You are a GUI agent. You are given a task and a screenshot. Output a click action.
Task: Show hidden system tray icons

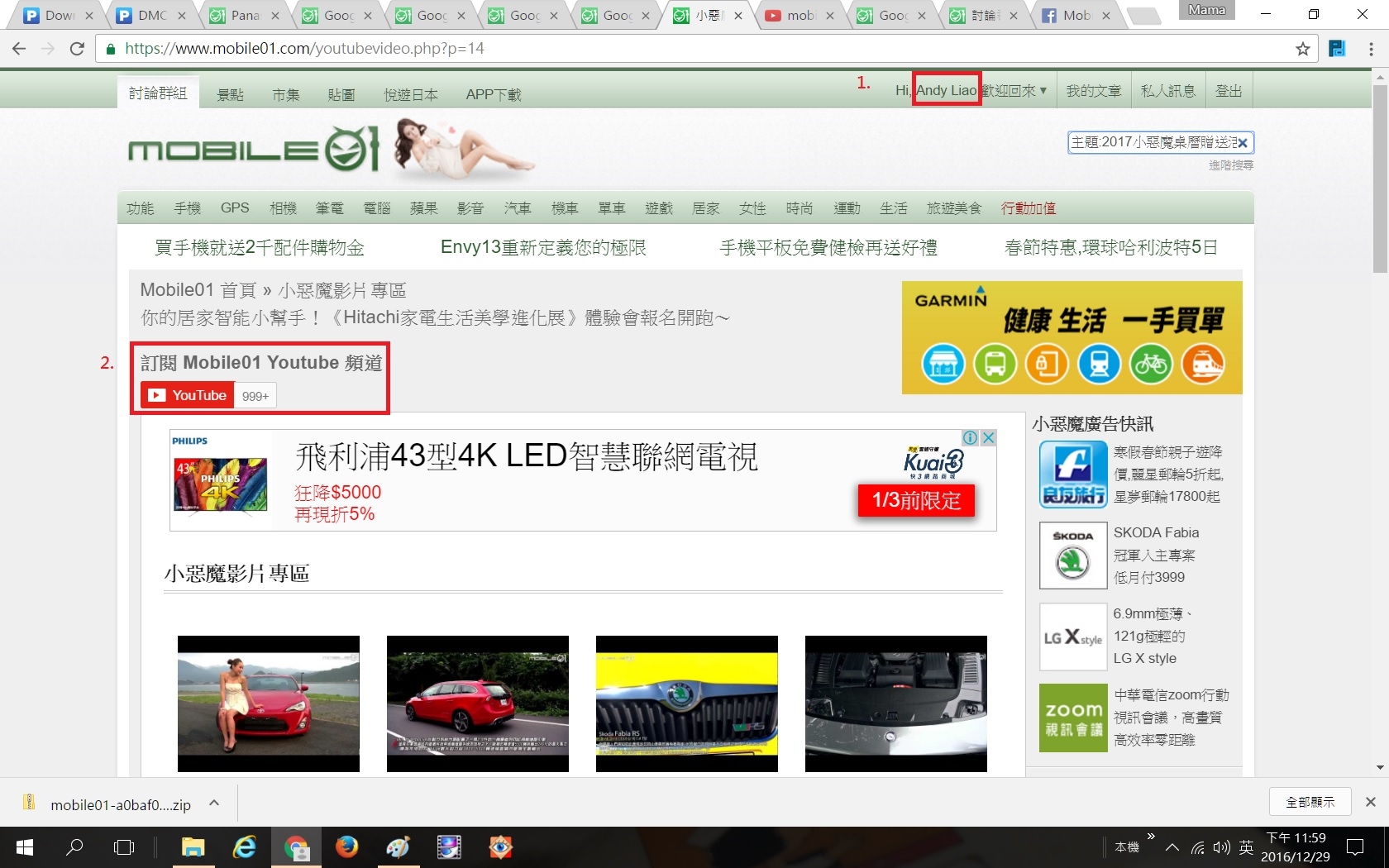(1172, 847)
